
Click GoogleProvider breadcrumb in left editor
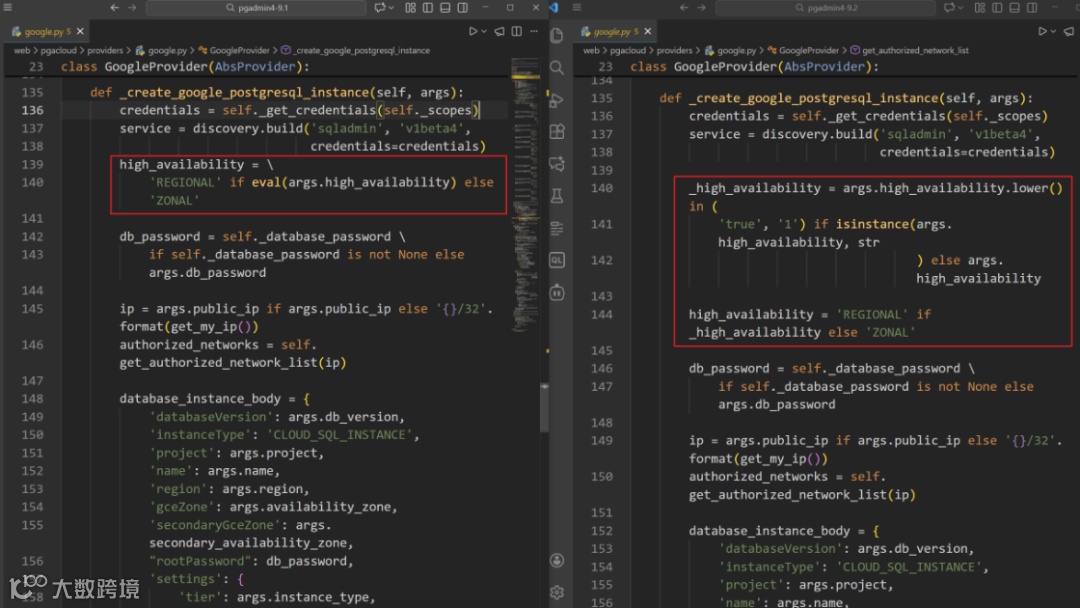pos(239,50)
